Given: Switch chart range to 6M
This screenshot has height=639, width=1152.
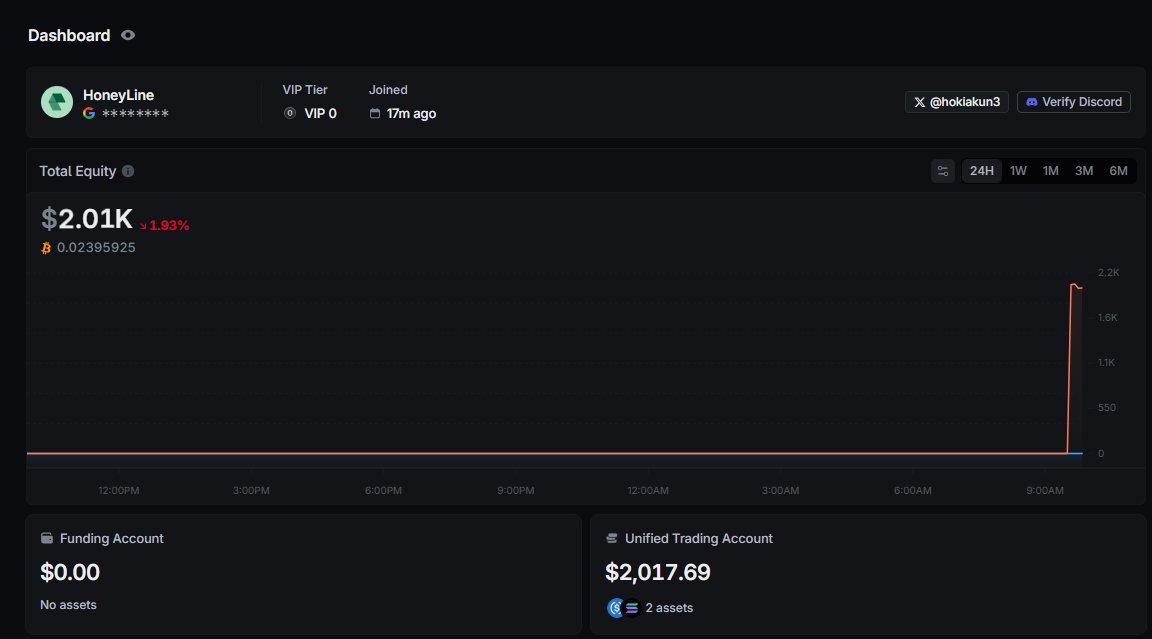Looking at the screenshot, I should click(1118, 171).
